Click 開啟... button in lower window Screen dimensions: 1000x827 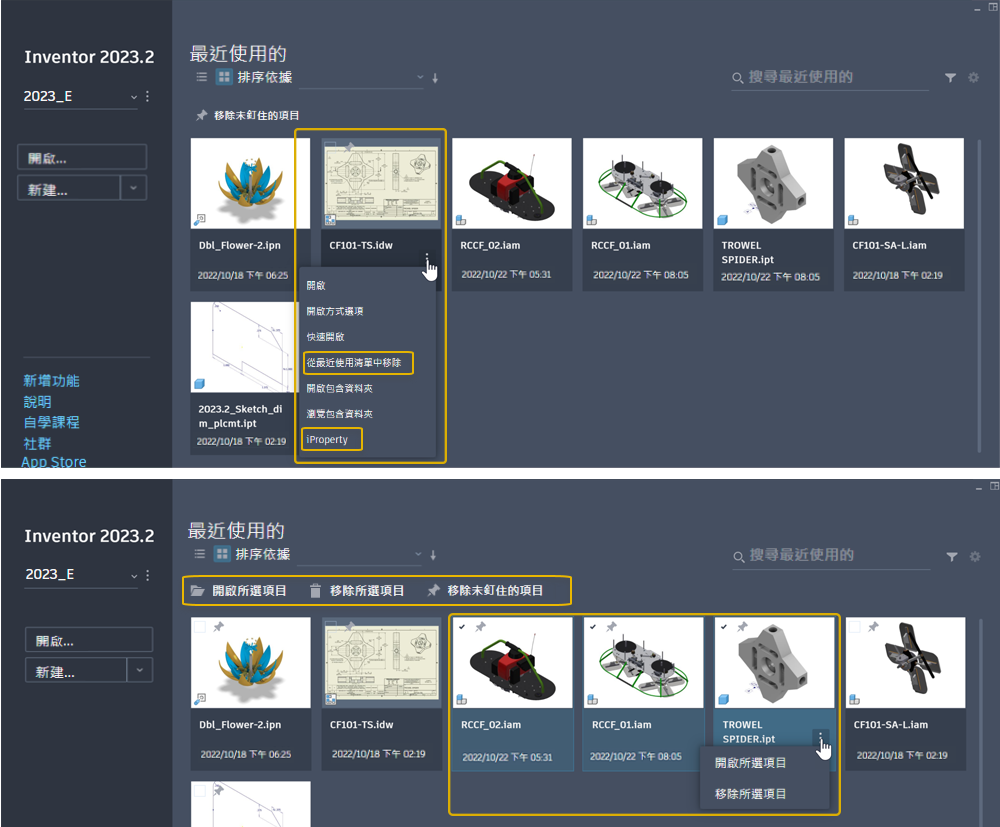coord(89,640)
